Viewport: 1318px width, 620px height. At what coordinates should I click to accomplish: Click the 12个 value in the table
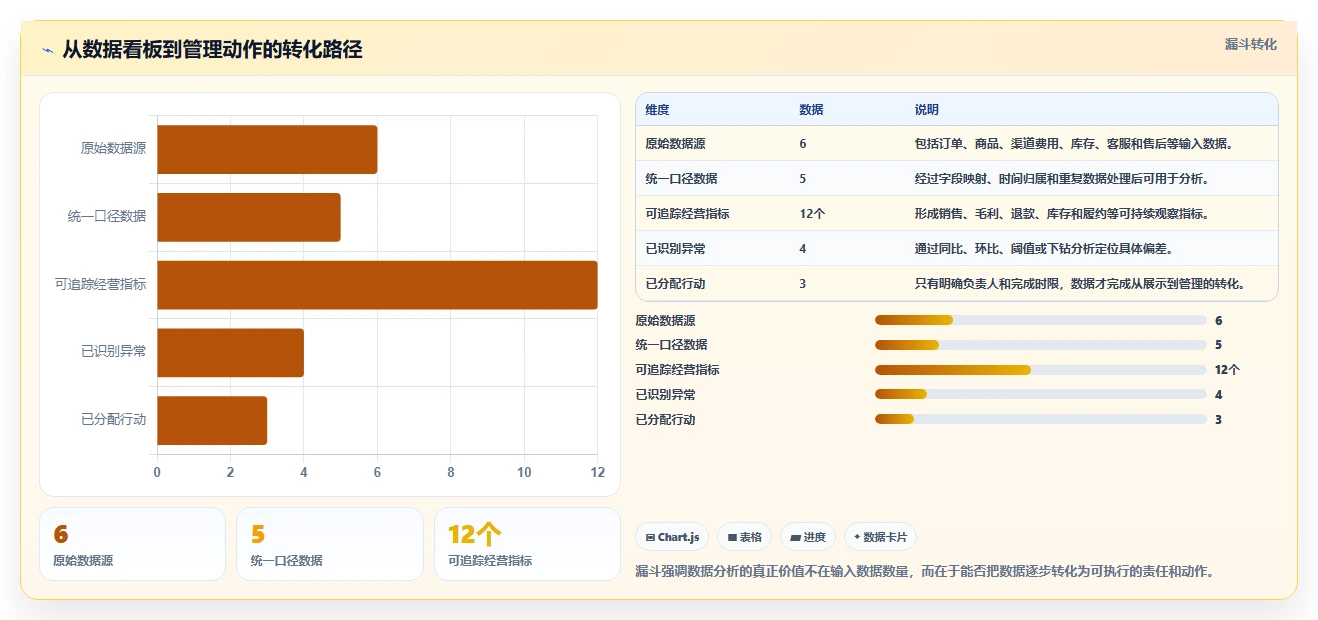[812, 214]
